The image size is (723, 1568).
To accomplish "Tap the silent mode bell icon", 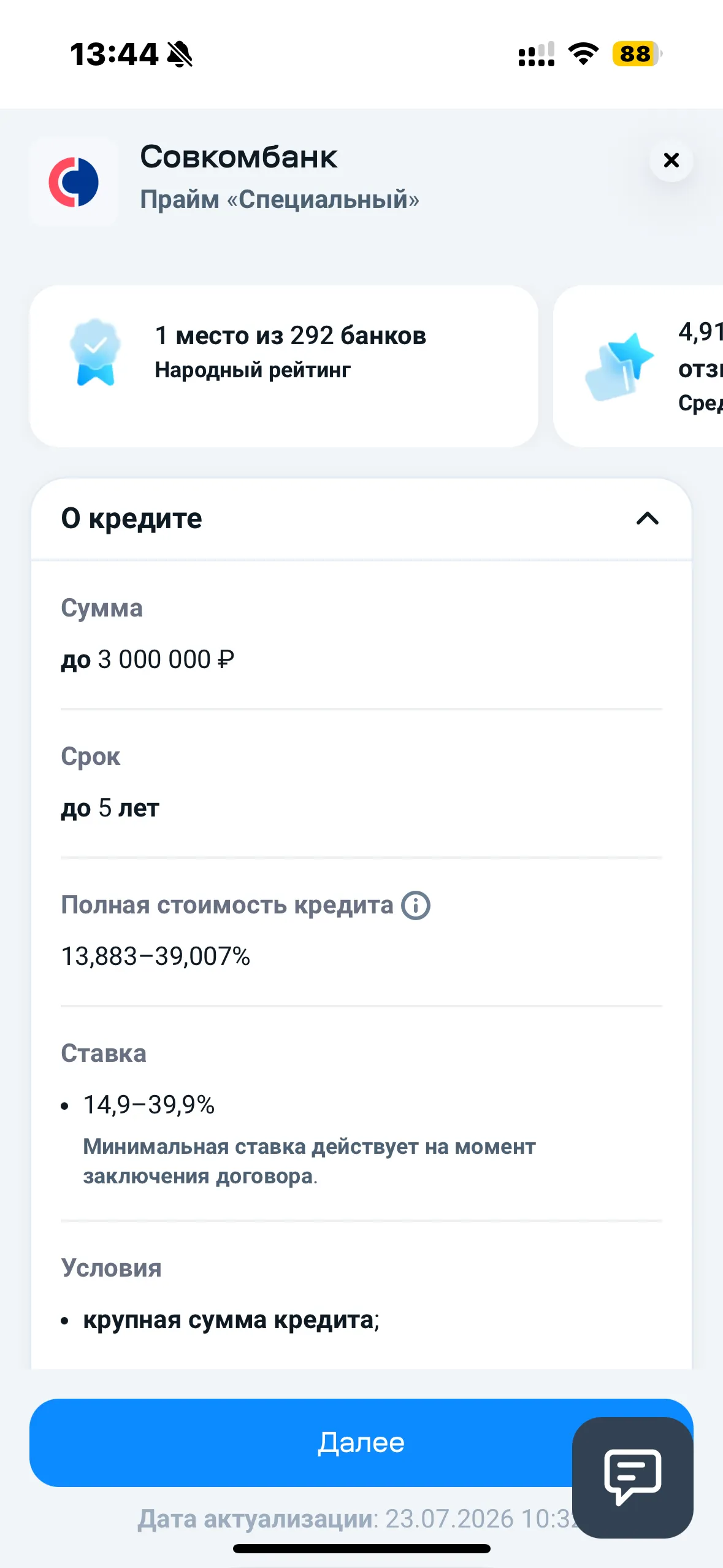I will pos(180,54).
